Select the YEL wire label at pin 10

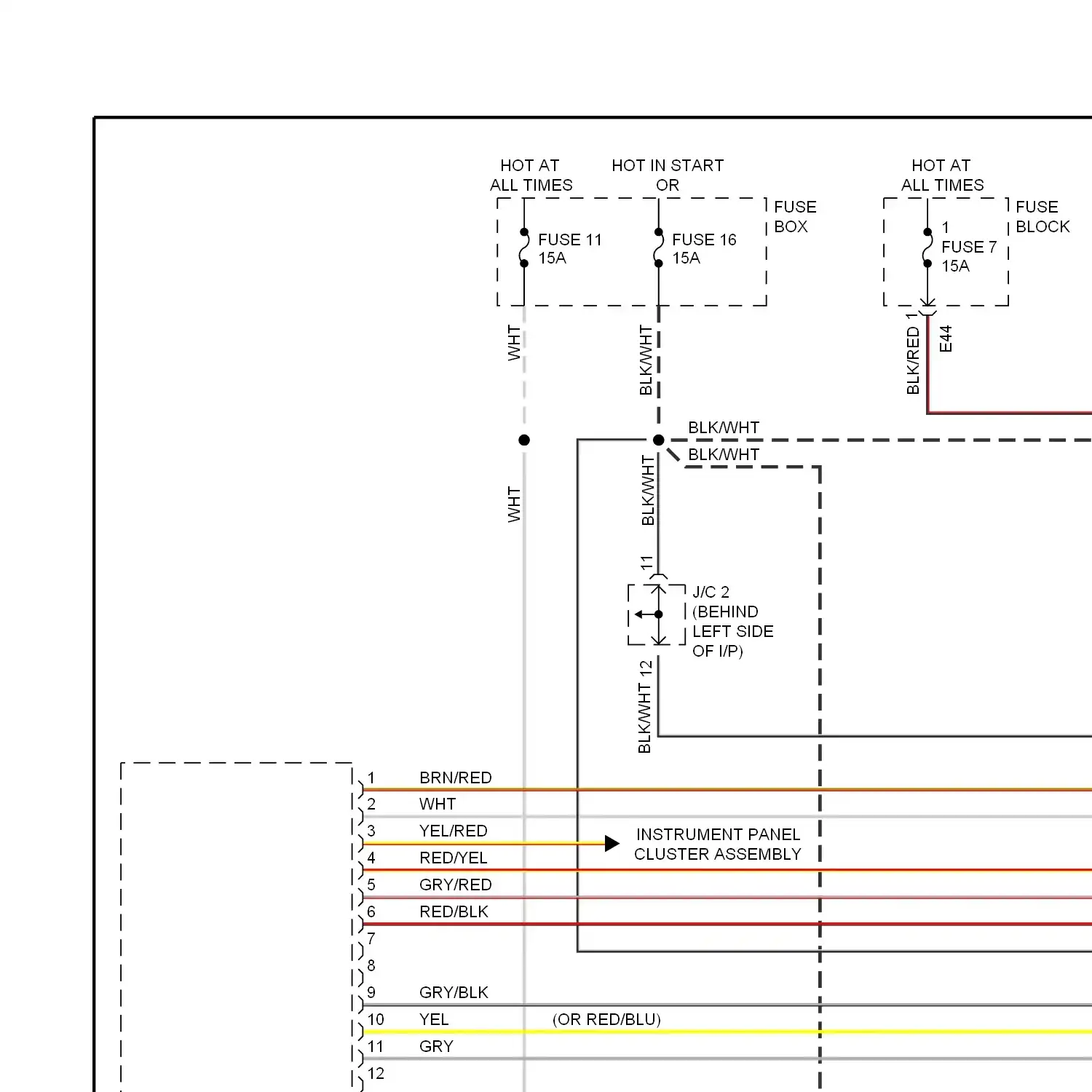click(x=434, y=1019)
